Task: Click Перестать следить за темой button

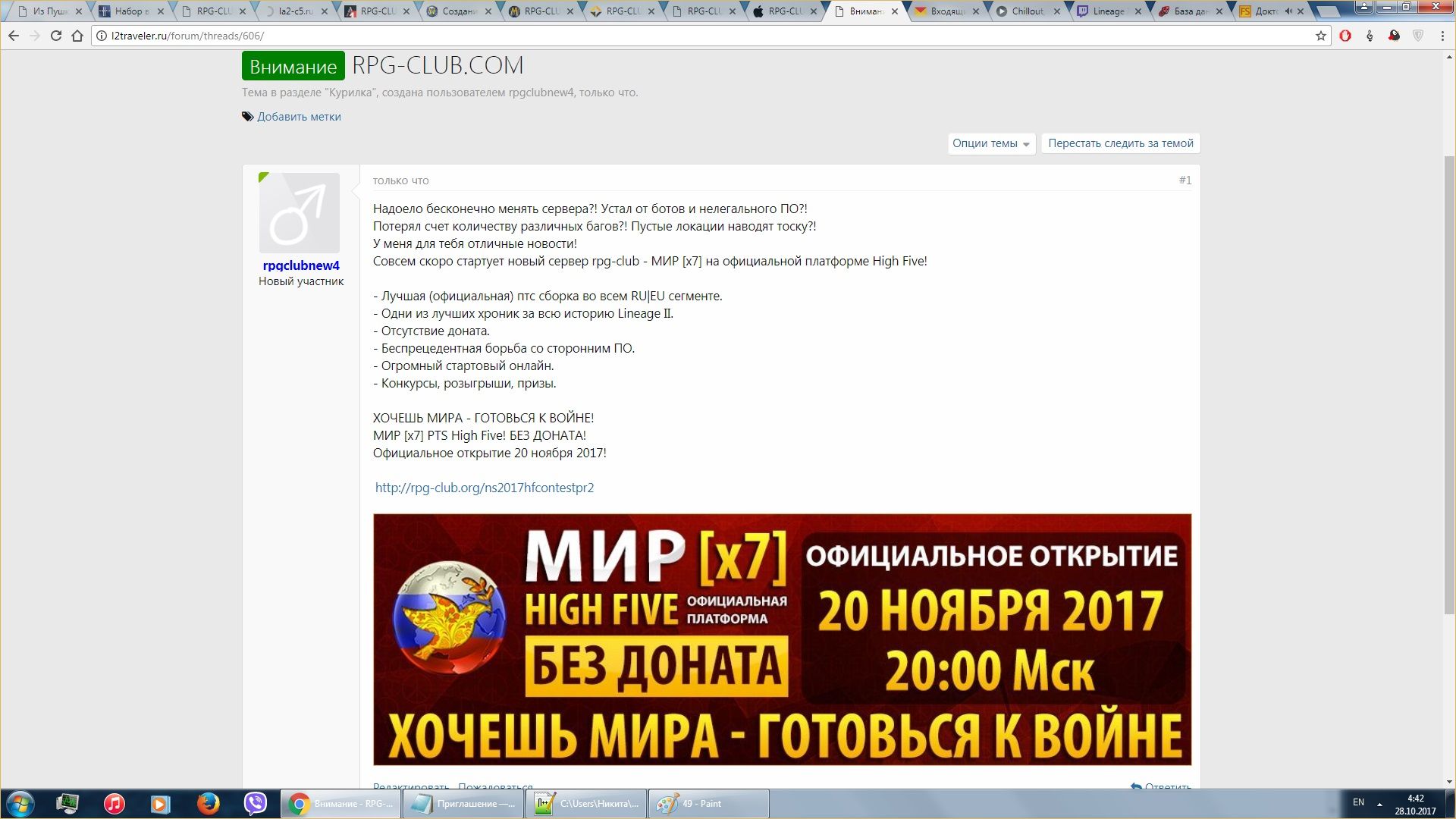Action: tap(1120, 143)
